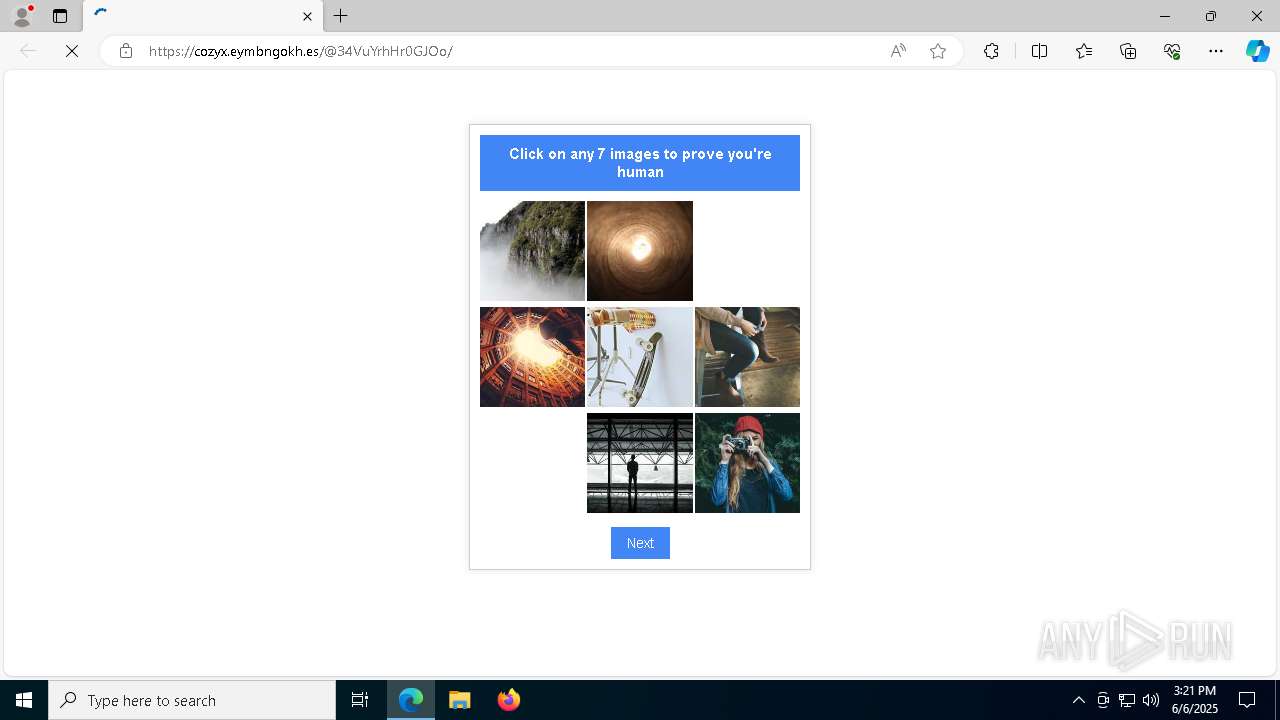Toggle Split screen view
1280x720 pixels.
tap(1039, 51)
